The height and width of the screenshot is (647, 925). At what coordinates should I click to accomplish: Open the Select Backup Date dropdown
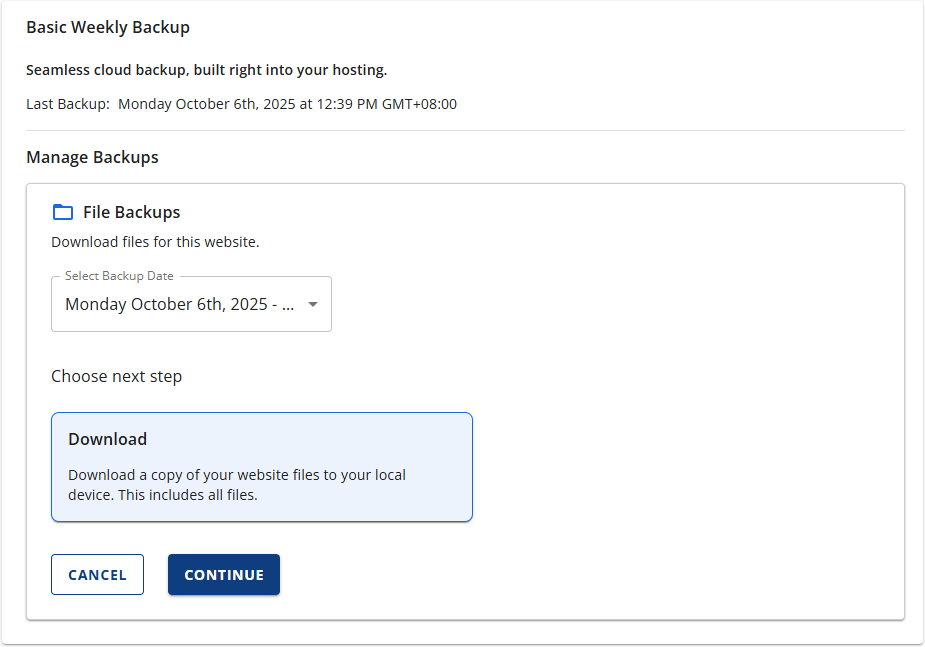click(191, 304)
